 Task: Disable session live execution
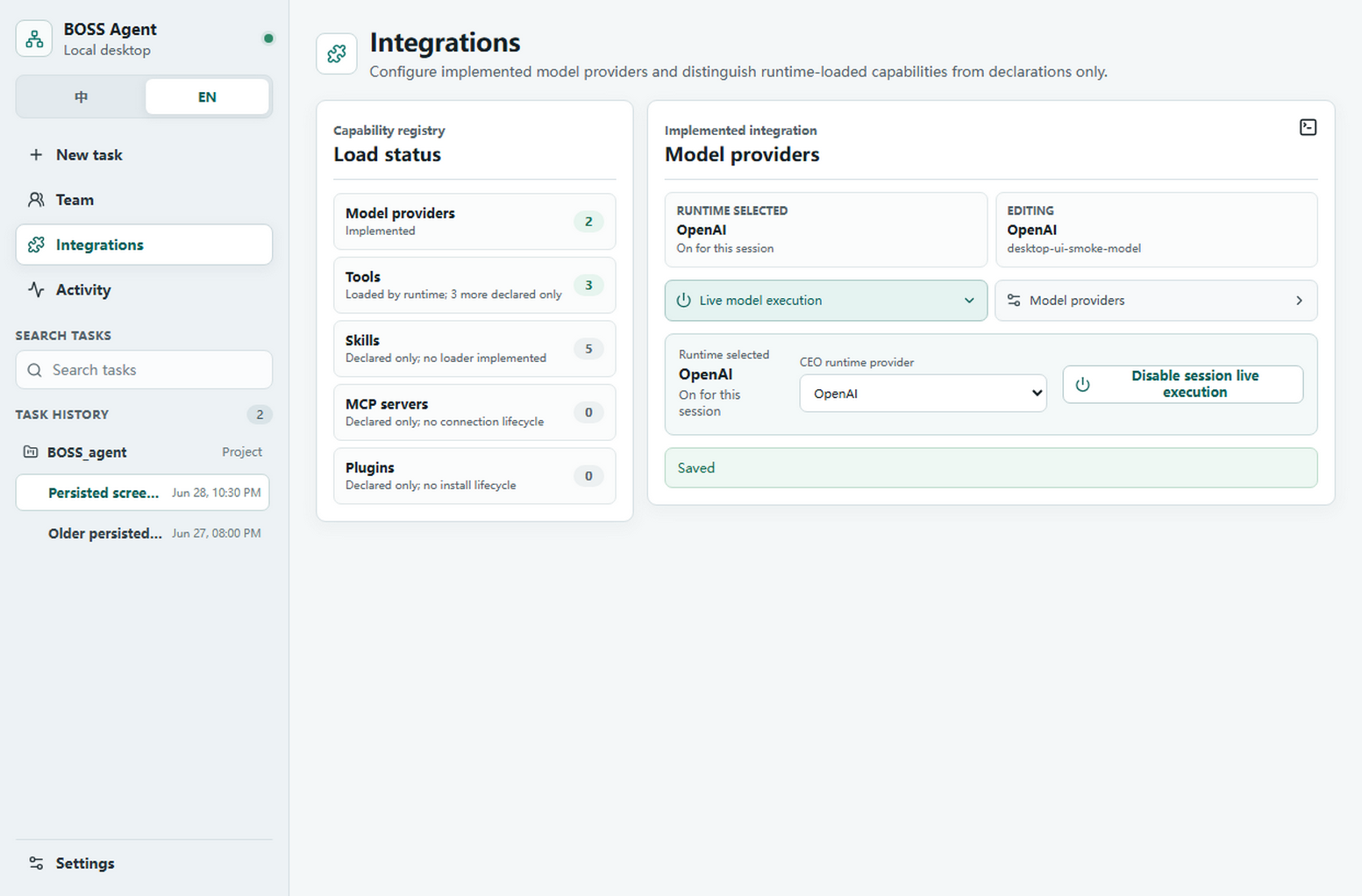[x=1182, y=384]
